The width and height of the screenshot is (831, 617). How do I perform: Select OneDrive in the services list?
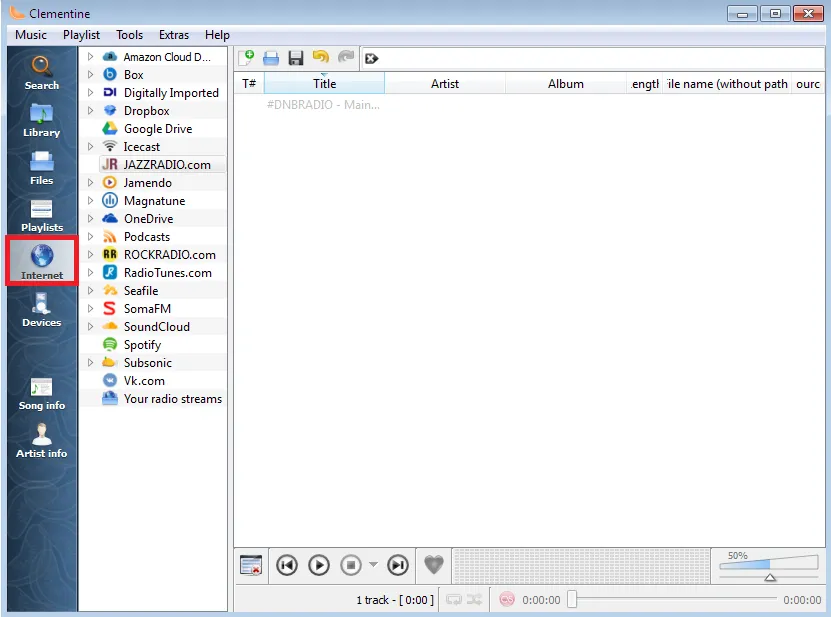tap(148, 218)
